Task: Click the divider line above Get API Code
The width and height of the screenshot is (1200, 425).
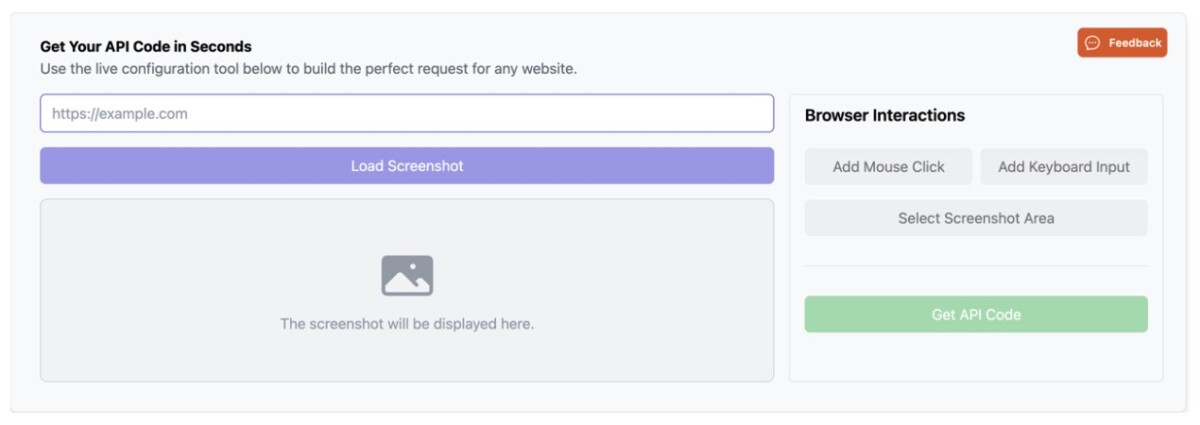Action: coord(976,266)
